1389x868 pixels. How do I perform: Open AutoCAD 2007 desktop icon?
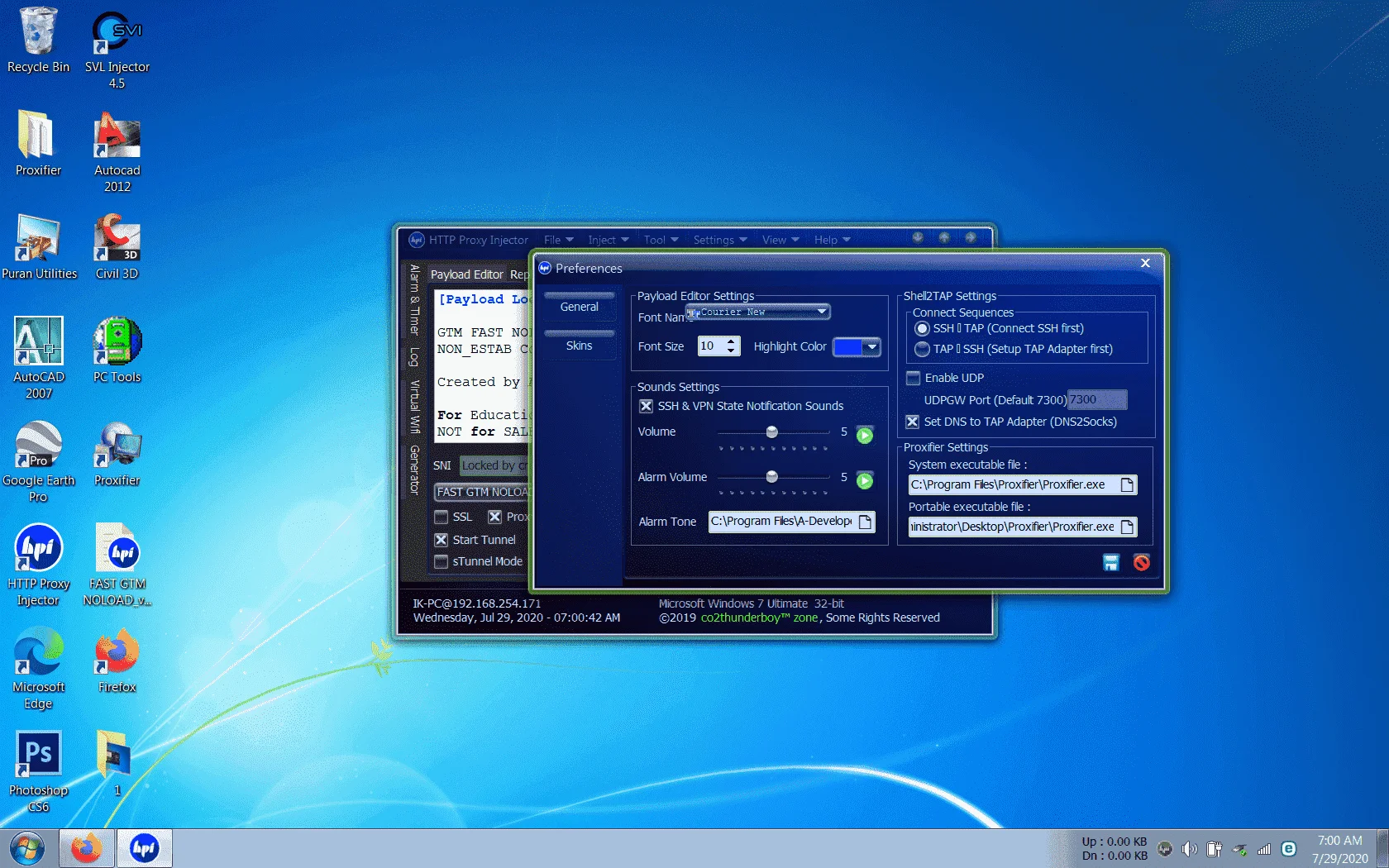click(38, 357)
